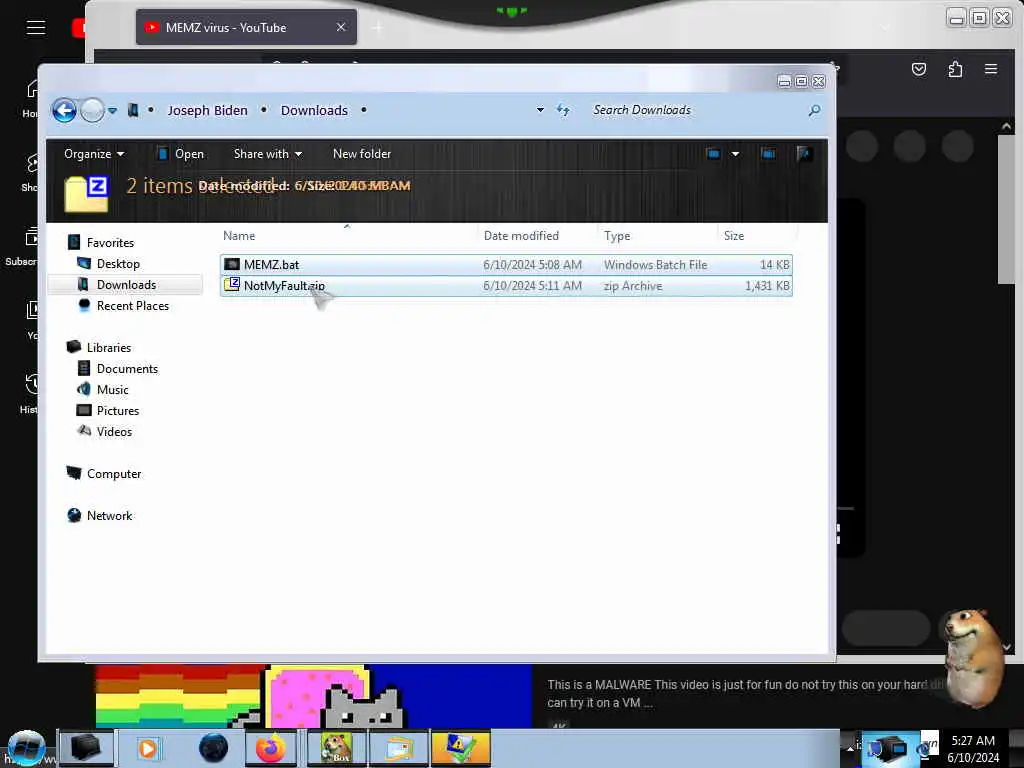Viewport: 1024px width, 768px height.
Task: Close the MEMZ virus YouTube tab
Action: tap(341, 27)
